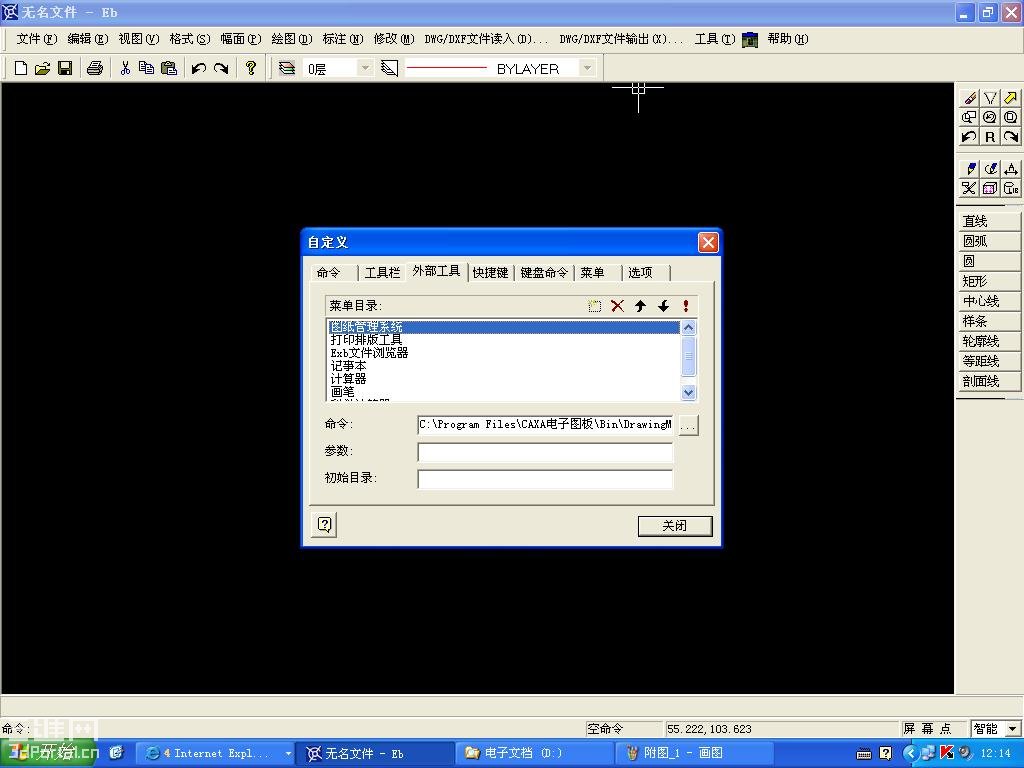The image size is (1024, 768).
Task: Click the line type icon beside BYLAYER
Action: [x=389, y=68]
